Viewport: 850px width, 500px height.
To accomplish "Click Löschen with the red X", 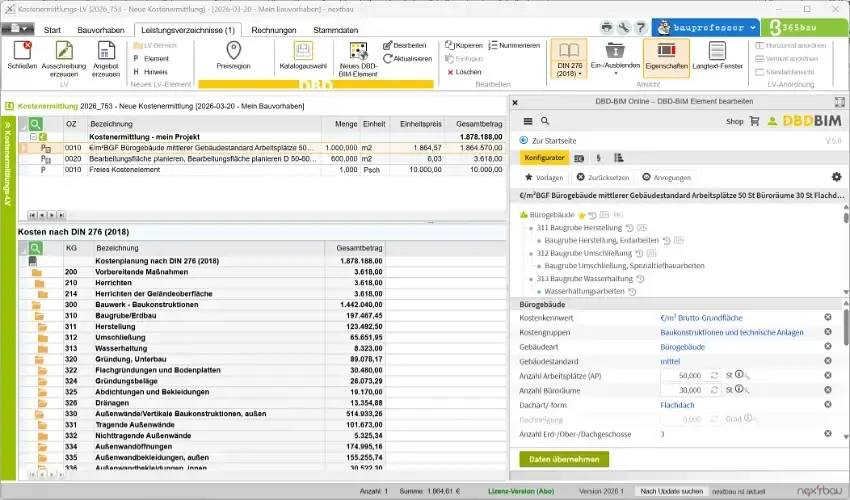I will tap(464, 72).
